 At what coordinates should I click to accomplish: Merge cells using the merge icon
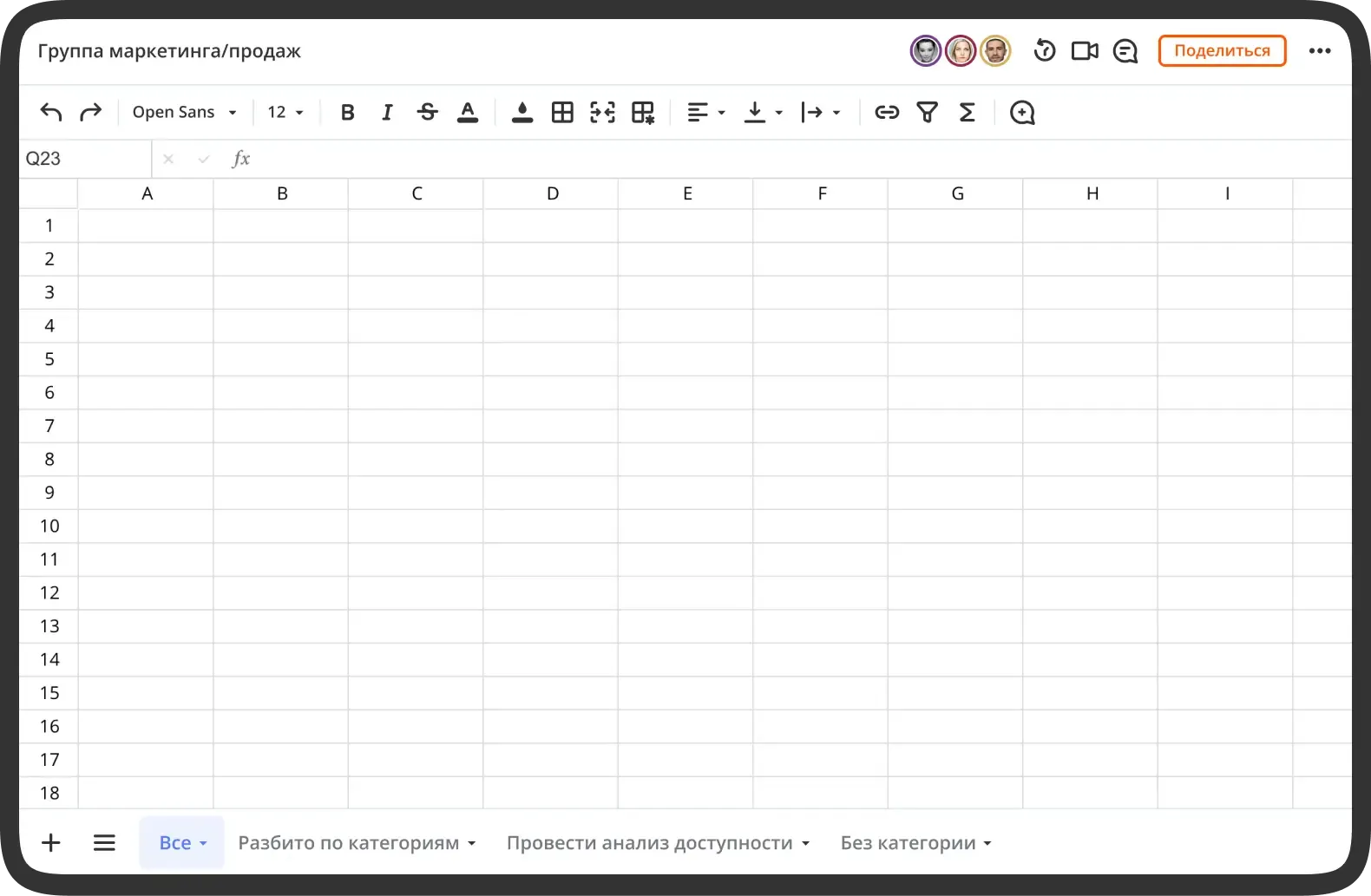click(x=602, y=112)
